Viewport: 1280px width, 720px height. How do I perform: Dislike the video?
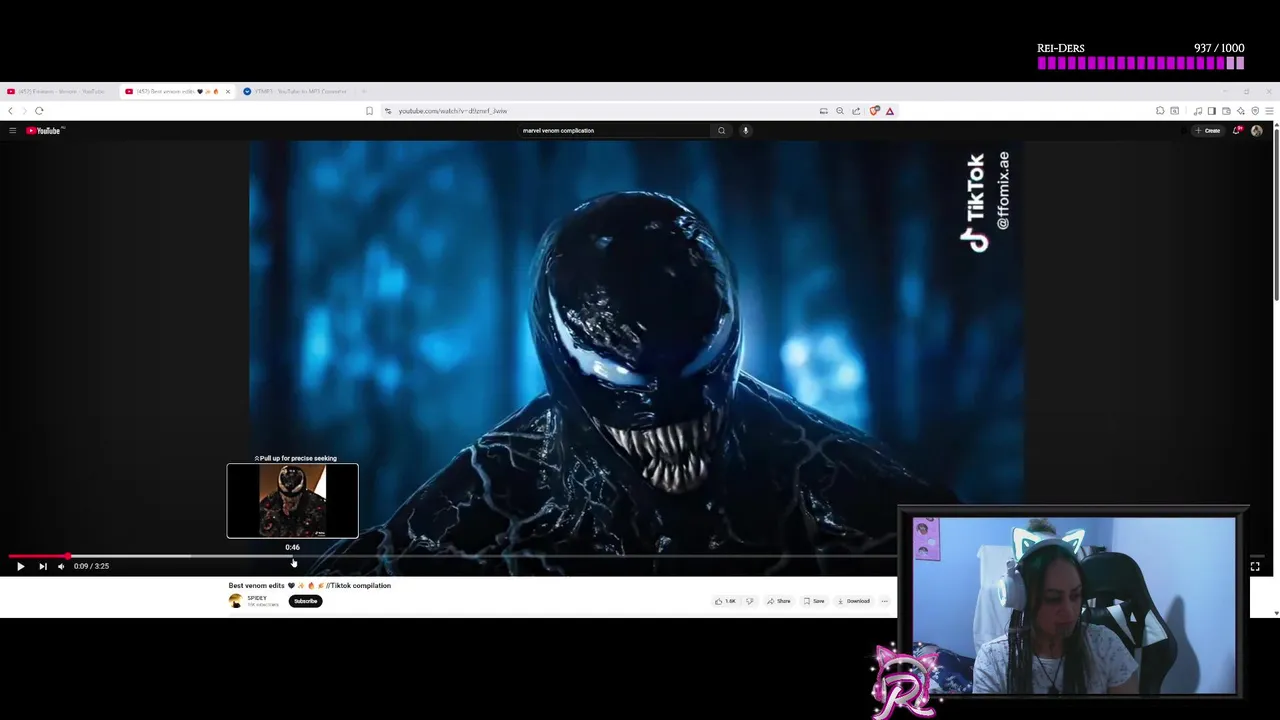pos(749,601)
